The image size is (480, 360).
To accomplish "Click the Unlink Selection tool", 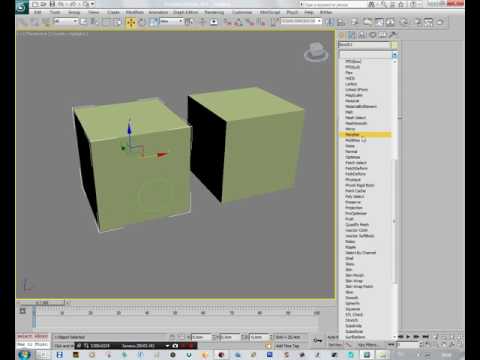I will 35,22.
